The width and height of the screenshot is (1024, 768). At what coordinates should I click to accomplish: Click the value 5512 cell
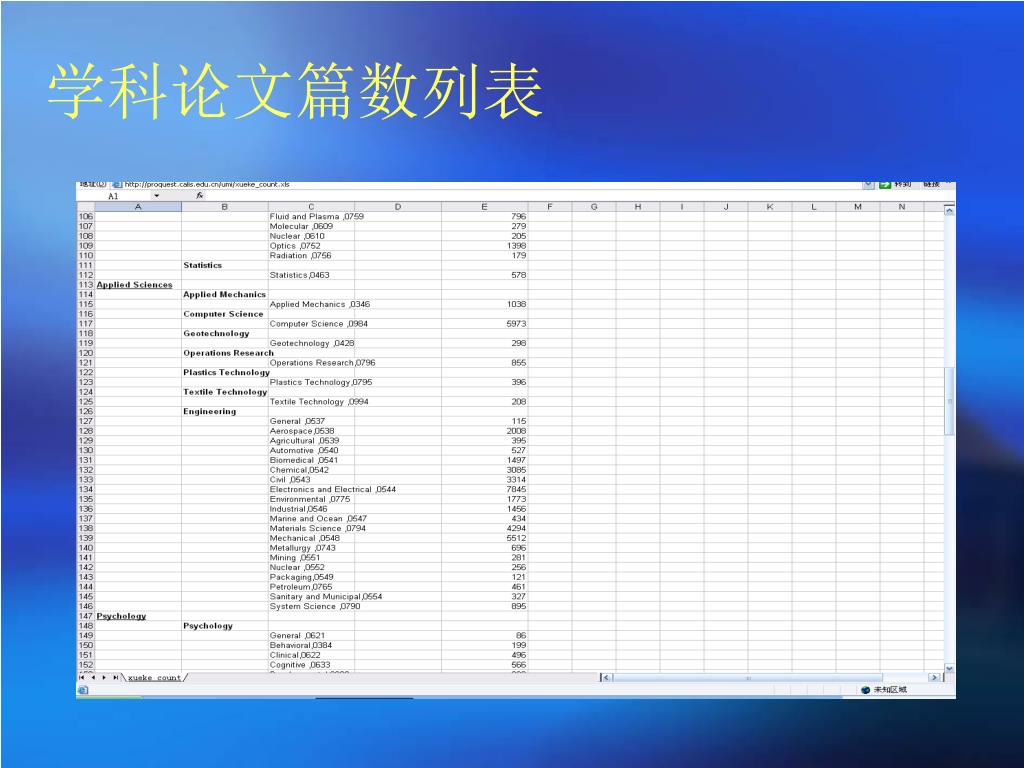coord(485,538)
